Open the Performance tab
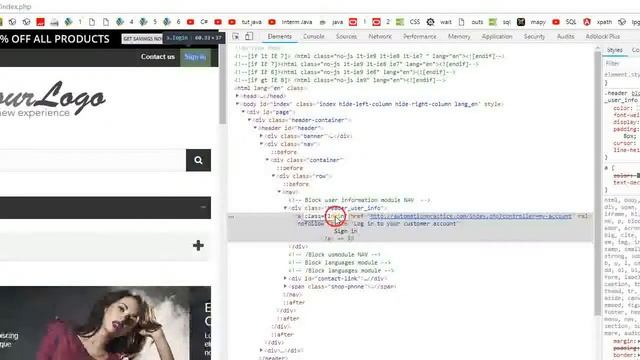640x360 pixels. point(420,37)
